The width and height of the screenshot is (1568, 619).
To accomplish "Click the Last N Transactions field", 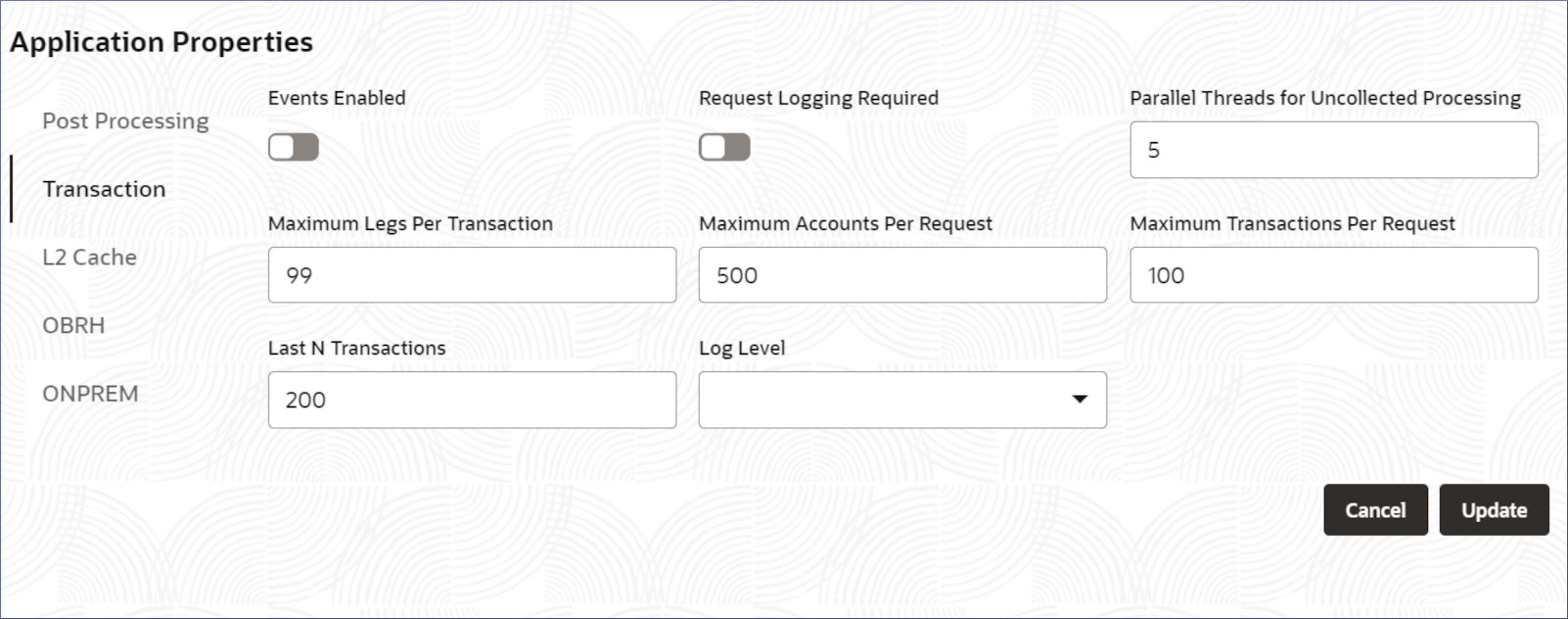I will click(472, 400).
